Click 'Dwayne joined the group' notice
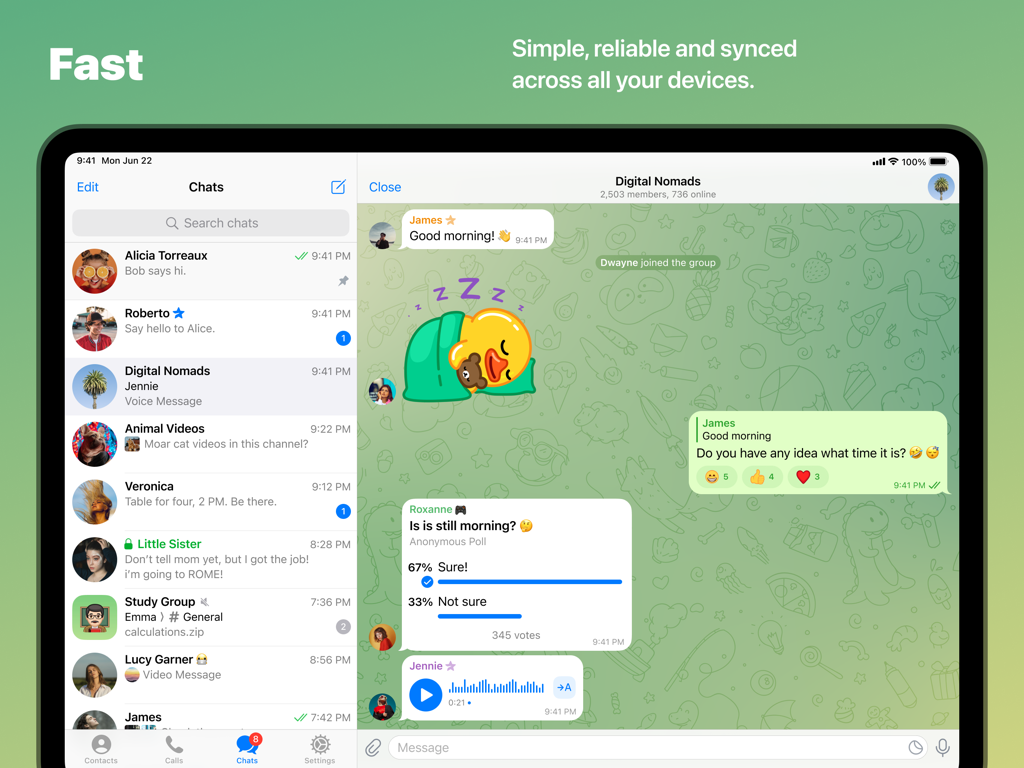This screenshot has height=768, width=1024. tap(658, 263)
